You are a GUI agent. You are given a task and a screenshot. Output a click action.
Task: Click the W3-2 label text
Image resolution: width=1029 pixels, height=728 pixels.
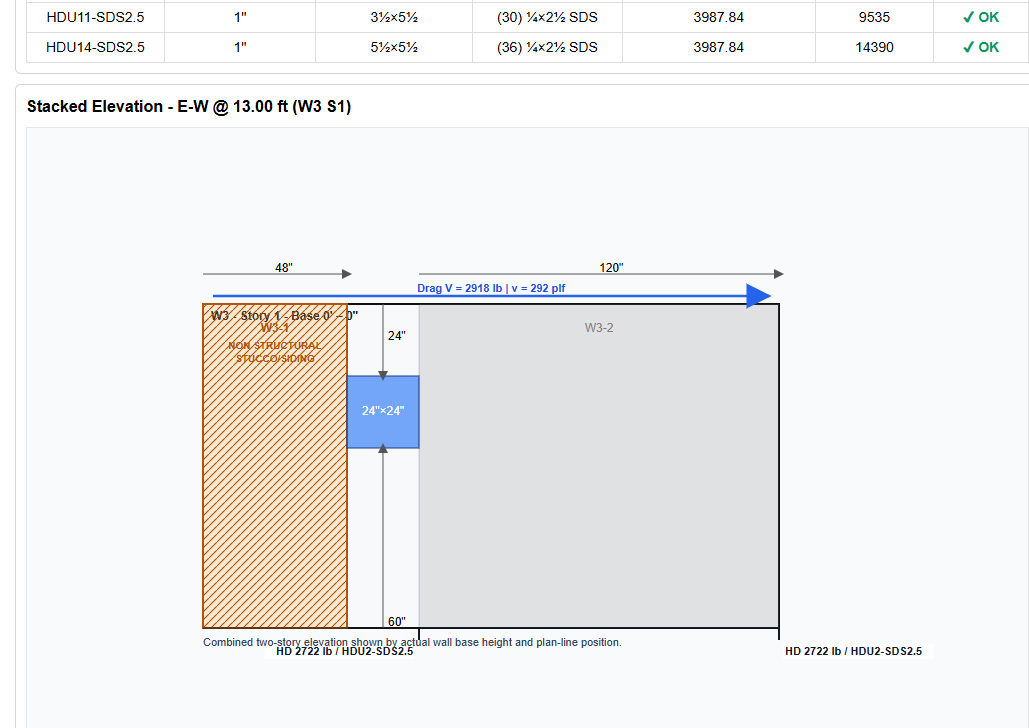pos(599,328)
